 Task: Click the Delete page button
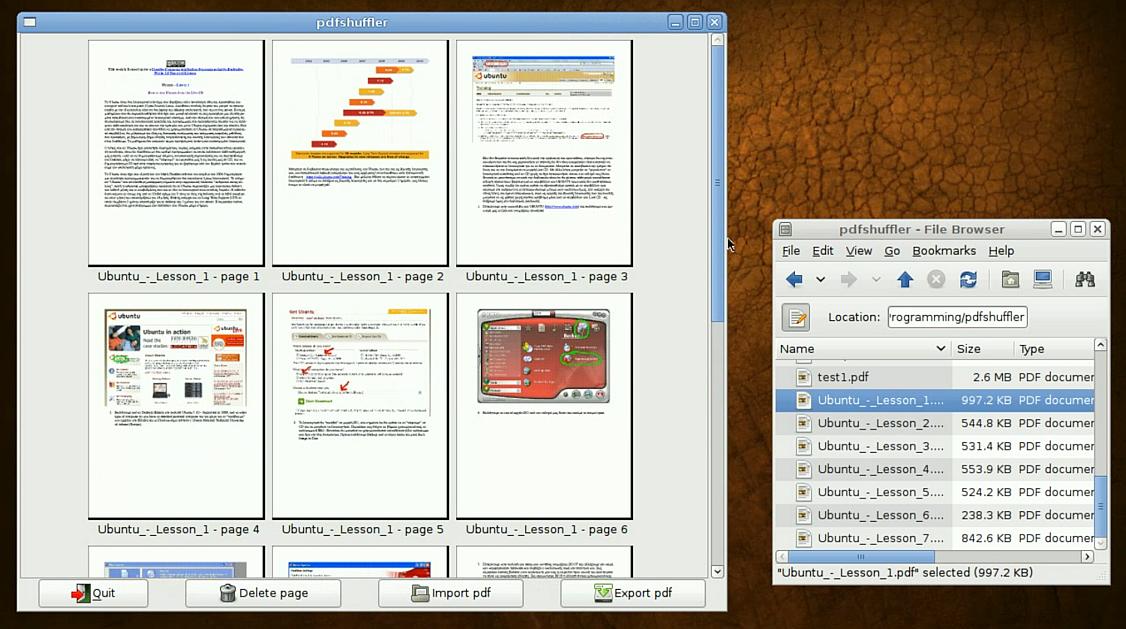tap(263, 593)
